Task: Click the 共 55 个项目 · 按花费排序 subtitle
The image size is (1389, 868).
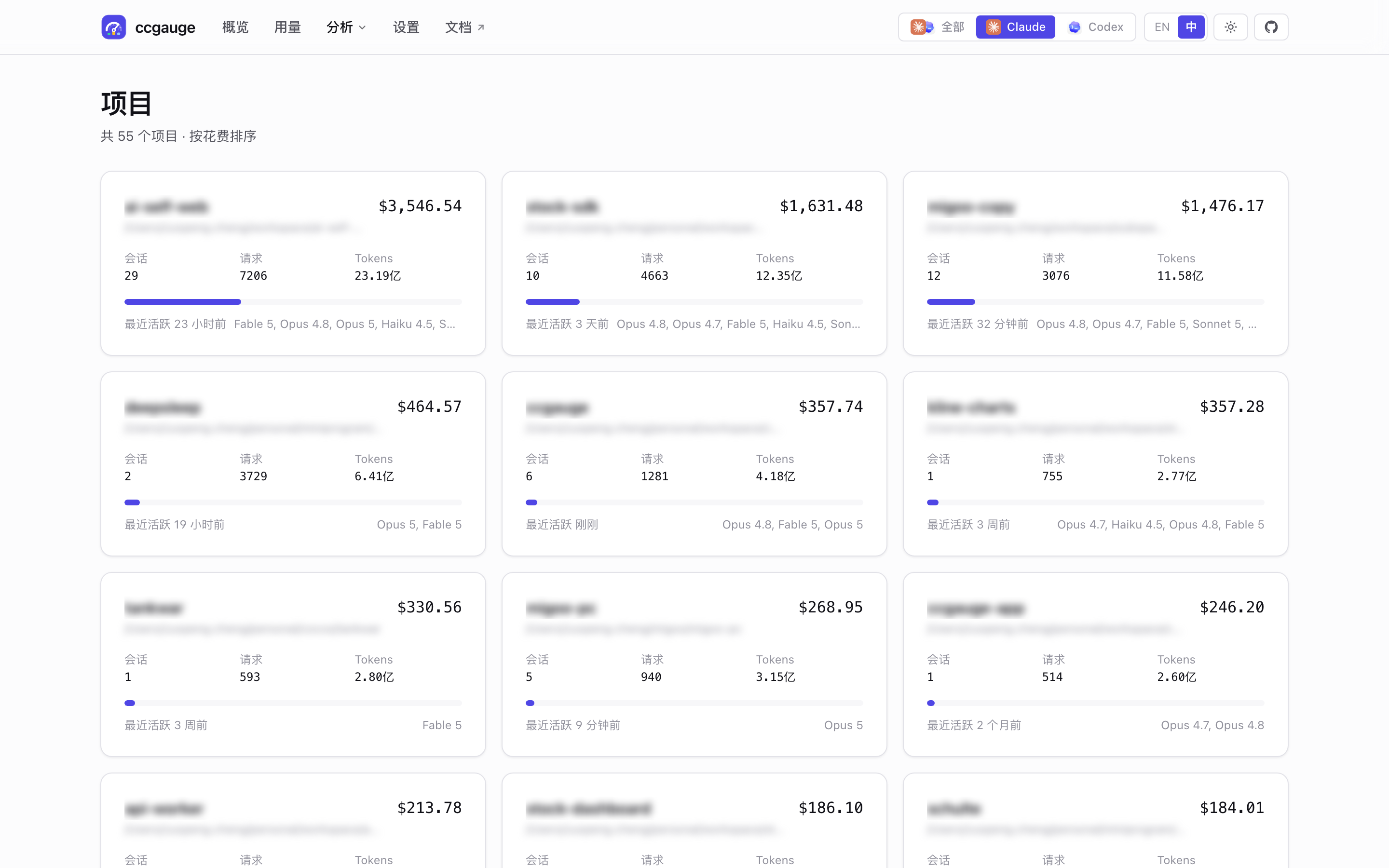Action: 178,136
